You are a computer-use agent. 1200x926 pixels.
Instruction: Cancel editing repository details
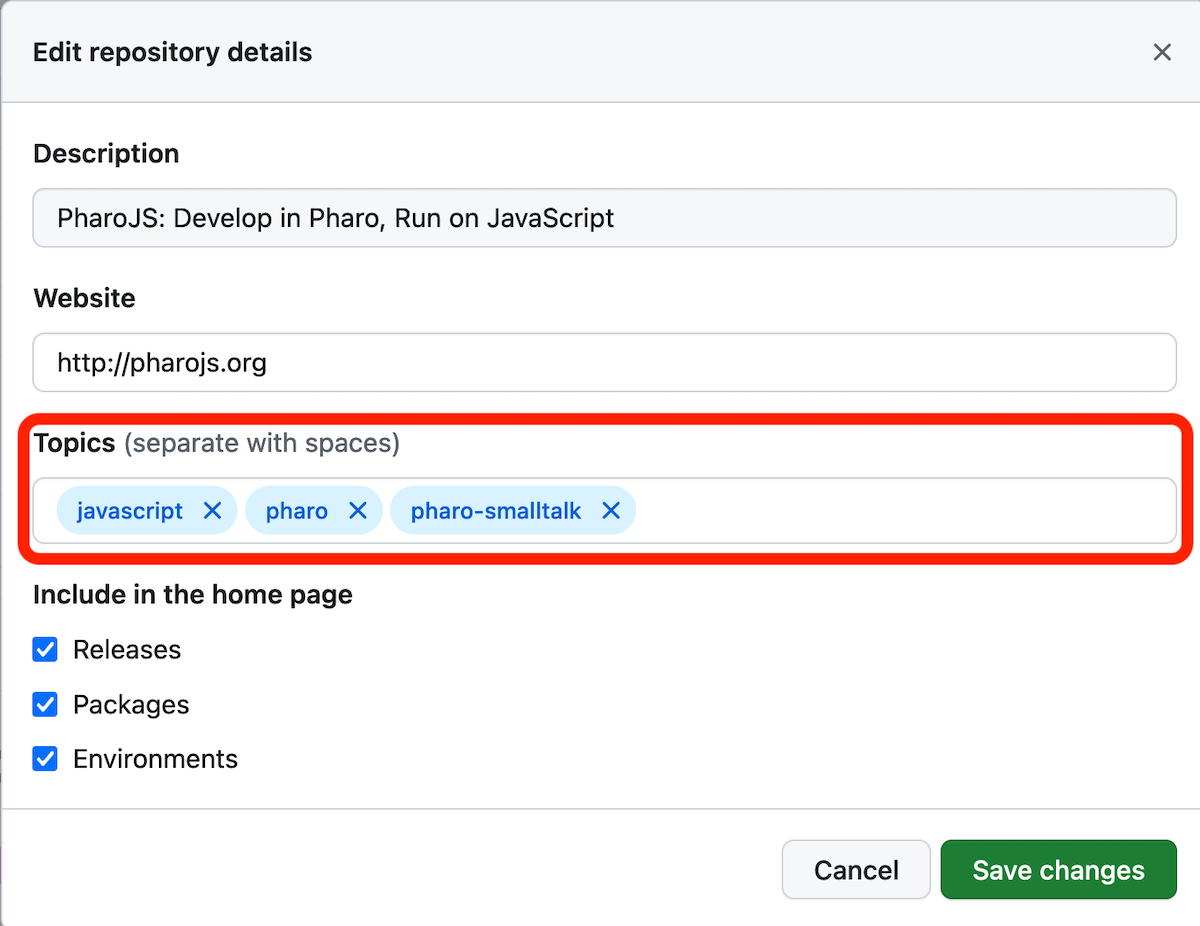point(856,870)
